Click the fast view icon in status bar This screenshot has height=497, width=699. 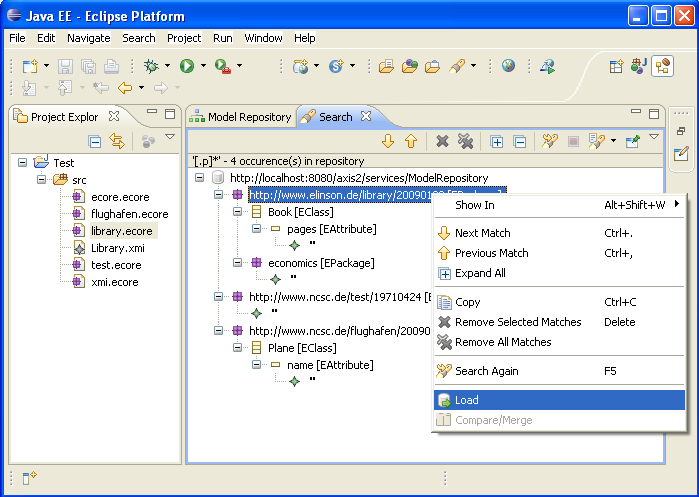tap(30, 477)
